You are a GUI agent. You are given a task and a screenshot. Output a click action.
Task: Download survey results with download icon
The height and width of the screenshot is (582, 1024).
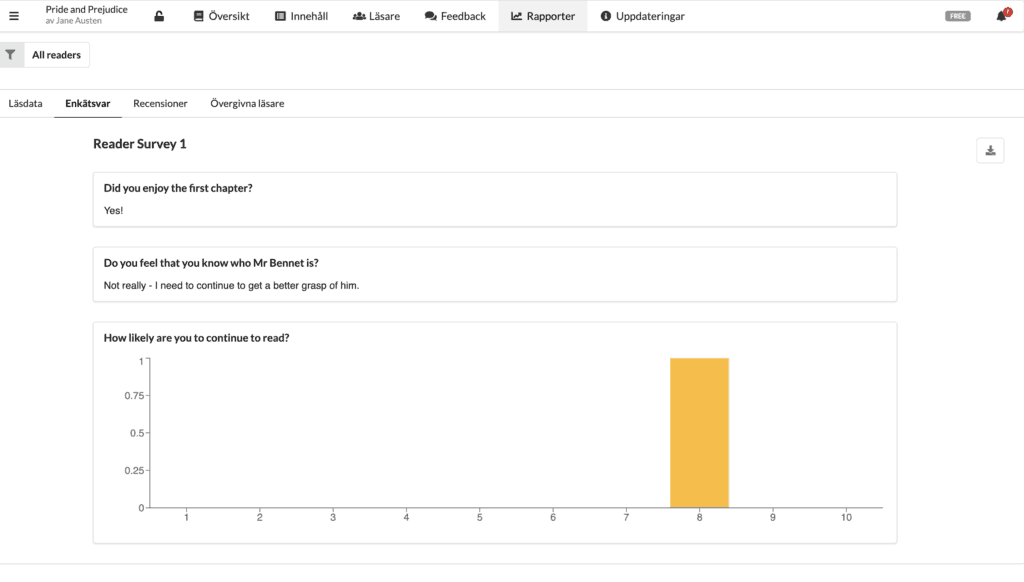point(990,150)
